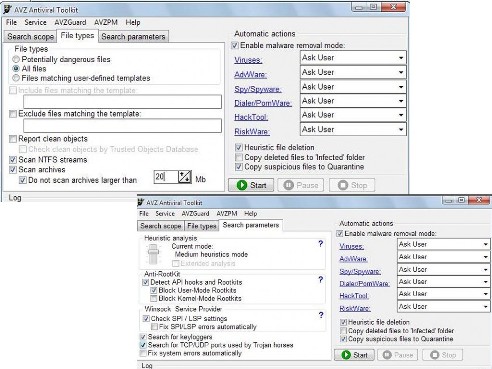Enable Copy deleted files to Infected folder, top window
The width and height of the screenshot is (492, 369).
(239, 157)
